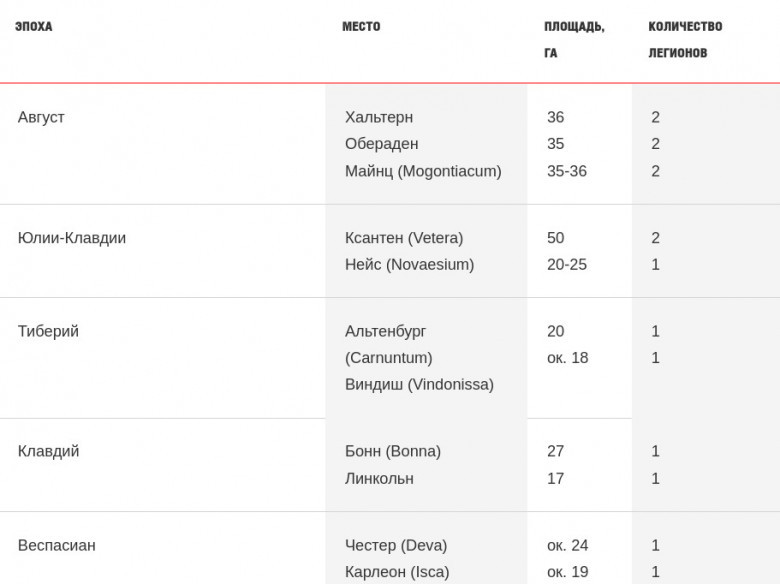Click Нейс (Novaesium) place entry
Viewport: 780px width, 584px height.
[409, 264]
